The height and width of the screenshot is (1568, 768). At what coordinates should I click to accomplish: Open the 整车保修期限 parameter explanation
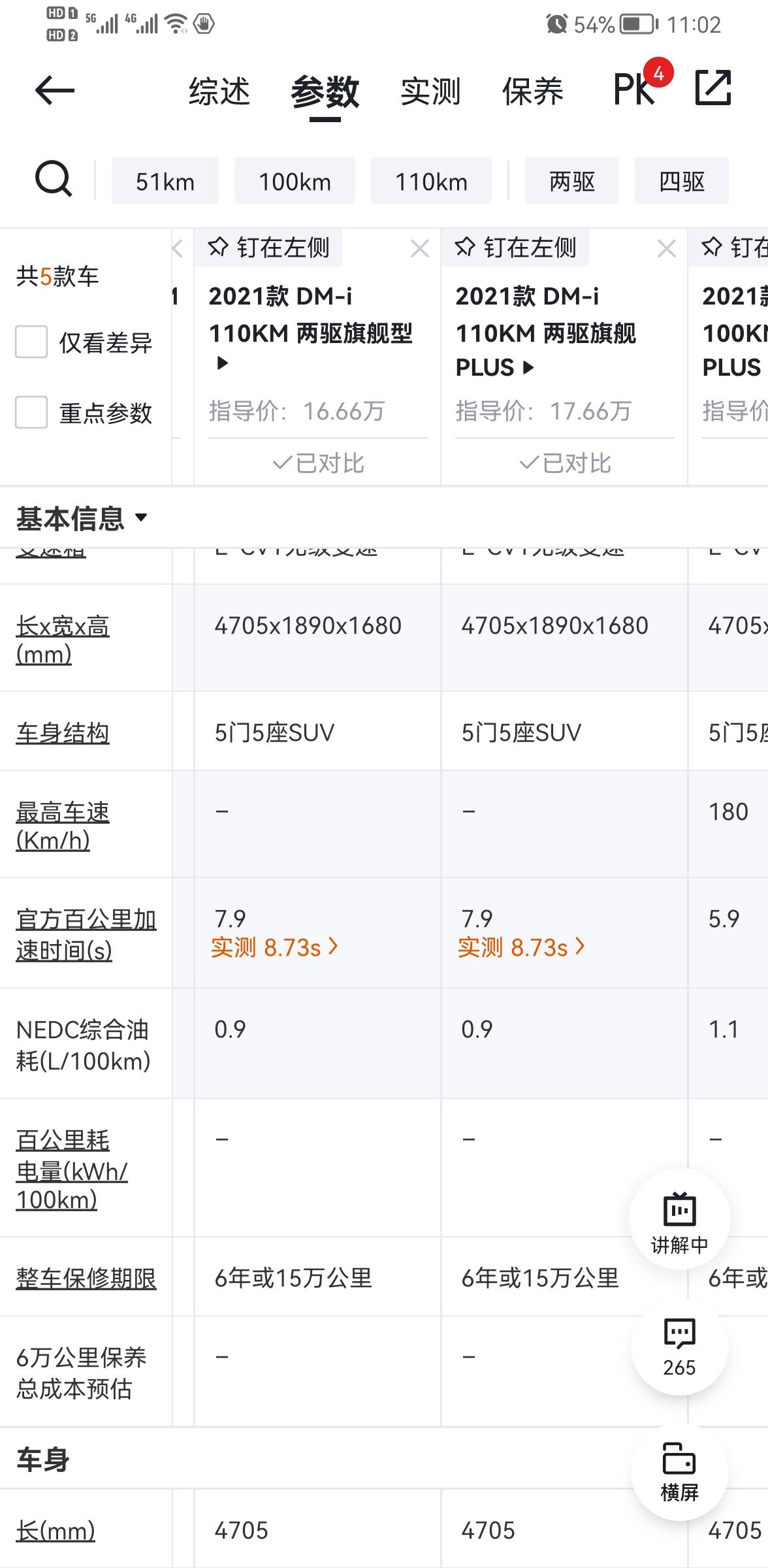(86, 1279)
